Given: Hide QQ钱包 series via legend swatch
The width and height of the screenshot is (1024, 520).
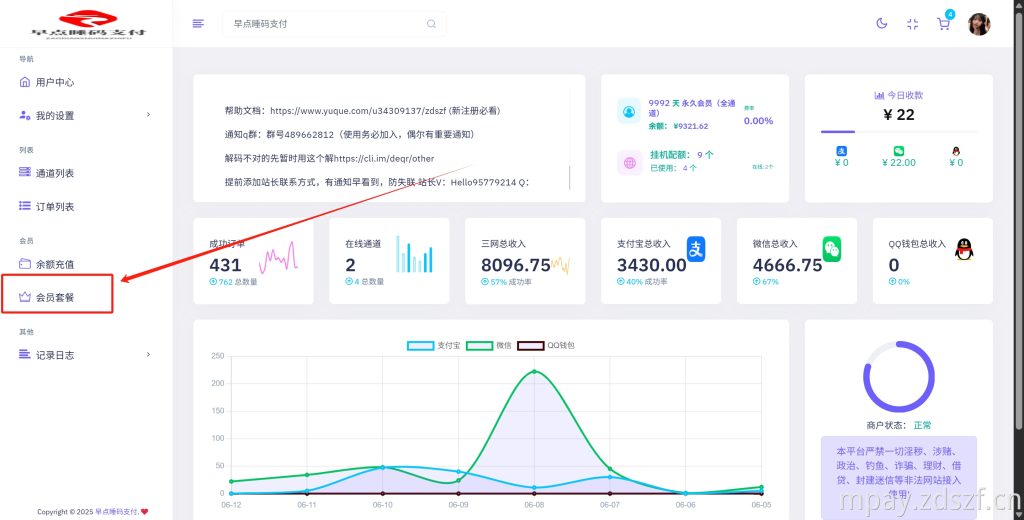Looking at the screenshot, I should coord(531,346).
